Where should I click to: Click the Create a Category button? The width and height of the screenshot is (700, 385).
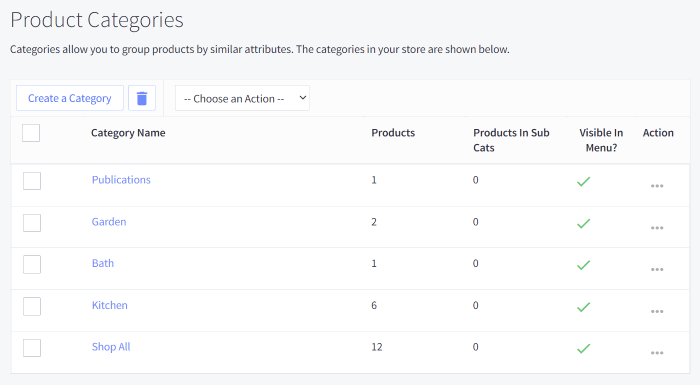tap(70, 98)
